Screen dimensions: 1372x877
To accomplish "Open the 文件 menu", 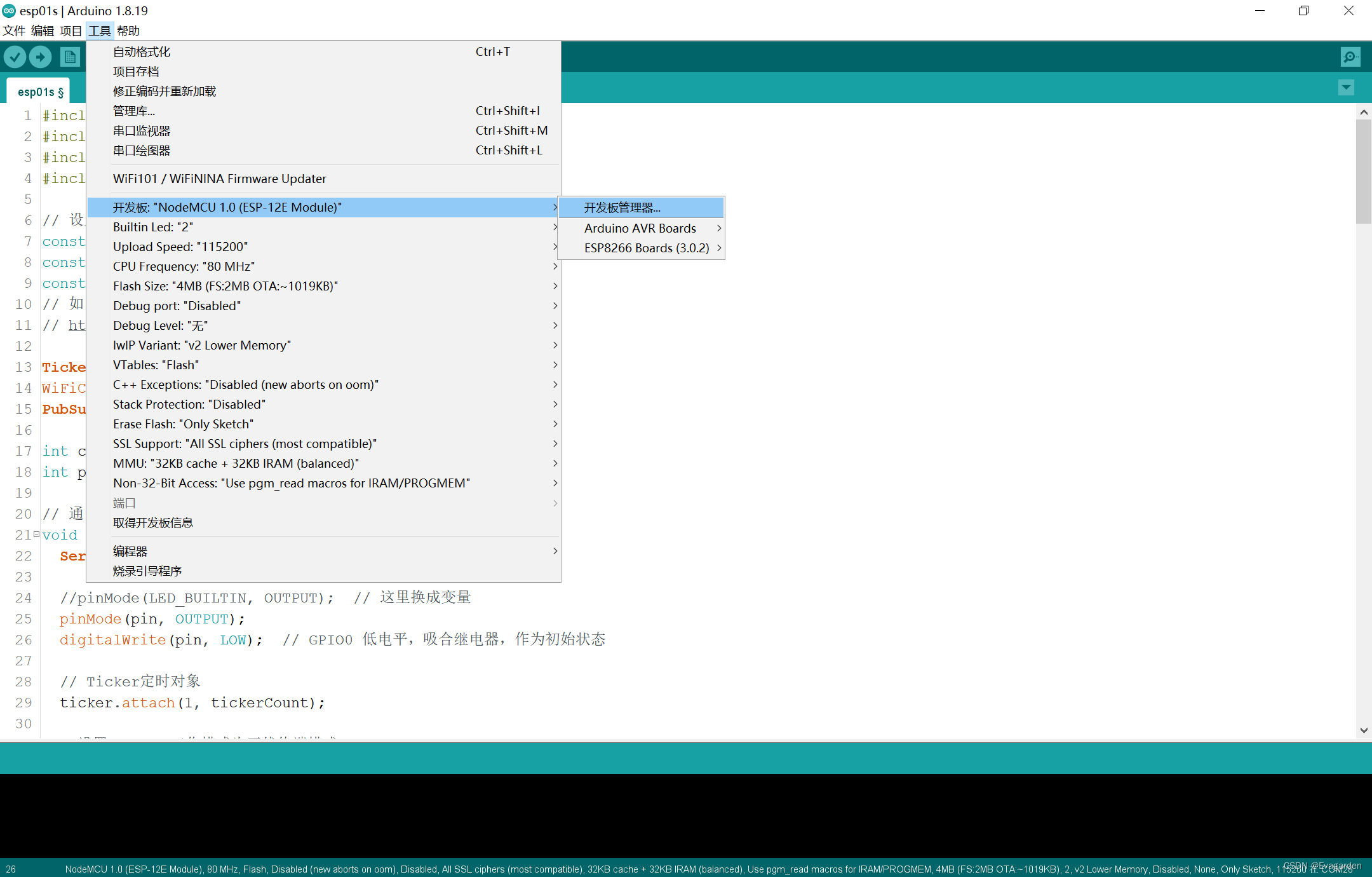I will coord(14,31).
